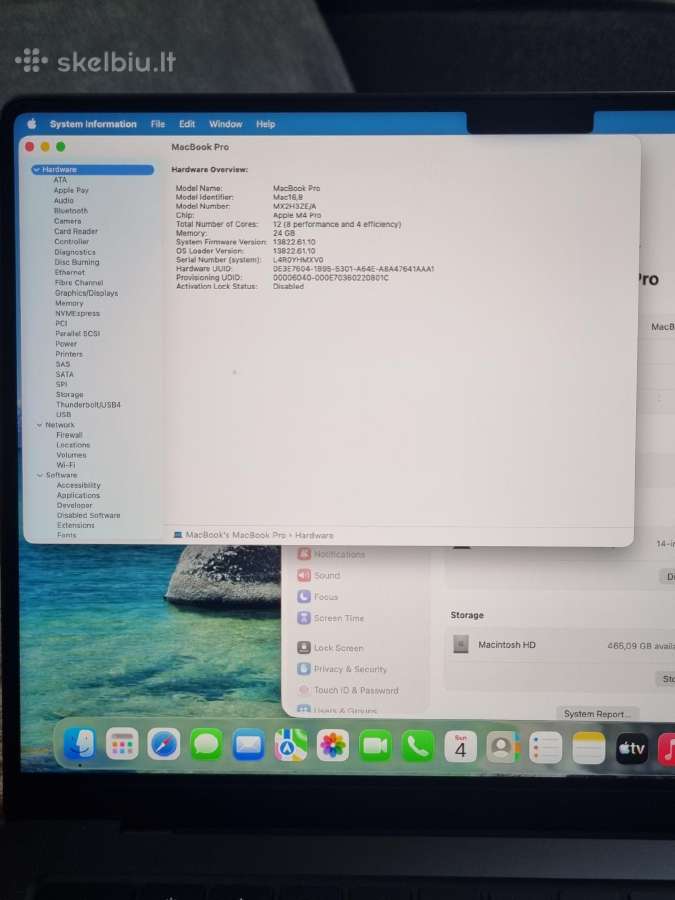Select Controller in the sidebar

(72, 242)
